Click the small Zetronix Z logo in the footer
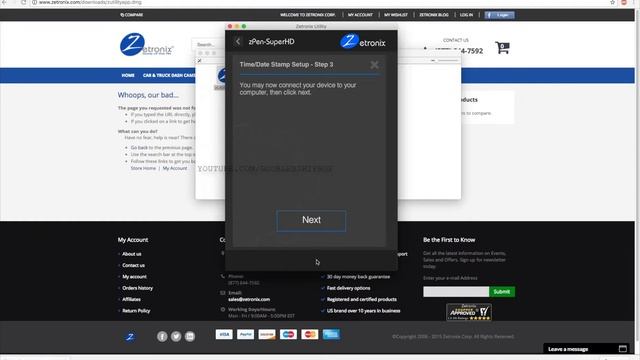640x360 pixels. (x=130, y=337)
